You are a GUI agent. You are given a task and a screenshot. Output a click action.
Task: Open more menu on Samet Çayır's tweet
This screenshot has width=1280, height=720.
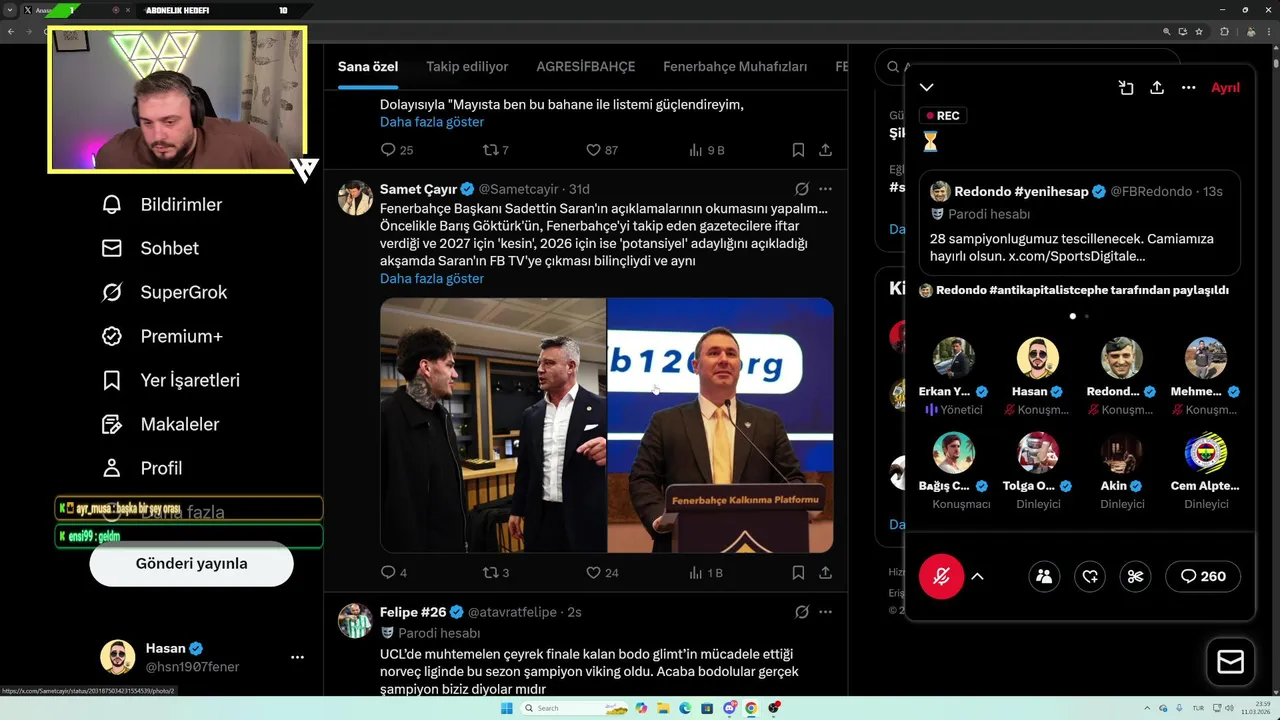pos(825,189)
